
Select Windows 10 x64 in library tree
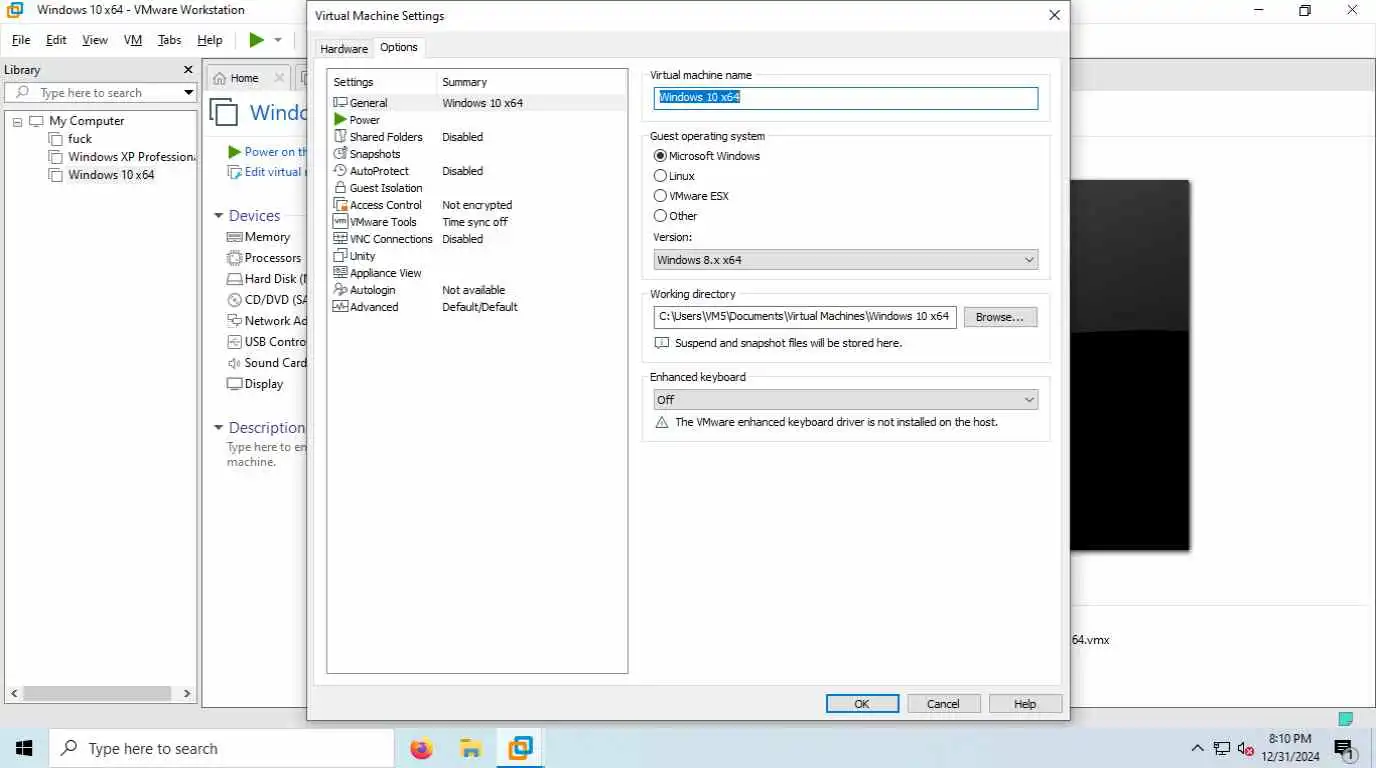coord(111,175)
